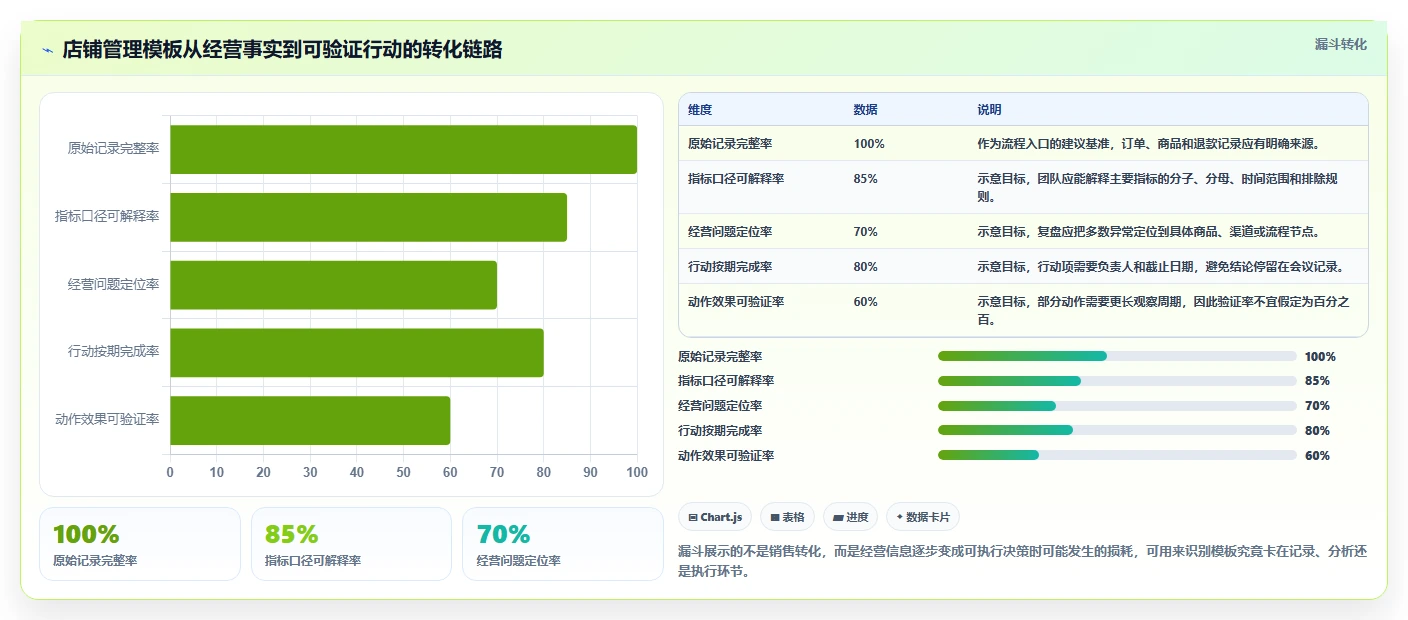Click the 60% value in the table
Screen dimensions: 1408x620
[866, 302]
